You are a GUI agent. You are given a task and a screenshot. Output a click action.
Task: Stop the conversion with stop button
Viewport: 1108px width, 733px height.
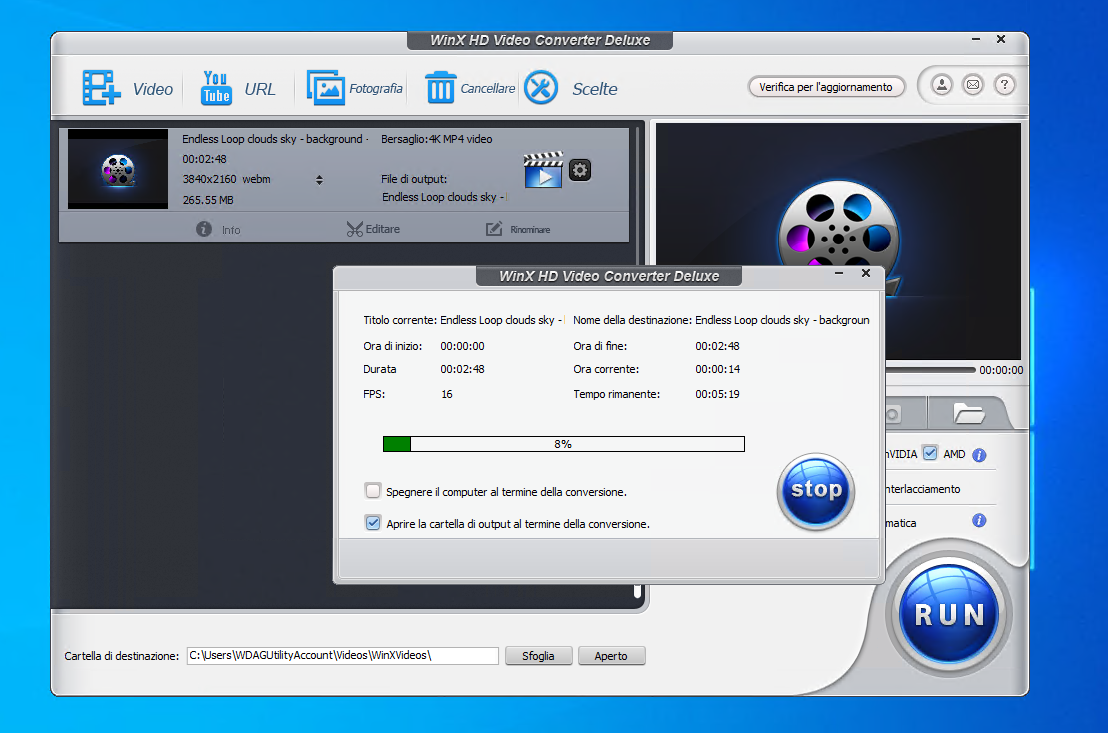tap(816, 491)
